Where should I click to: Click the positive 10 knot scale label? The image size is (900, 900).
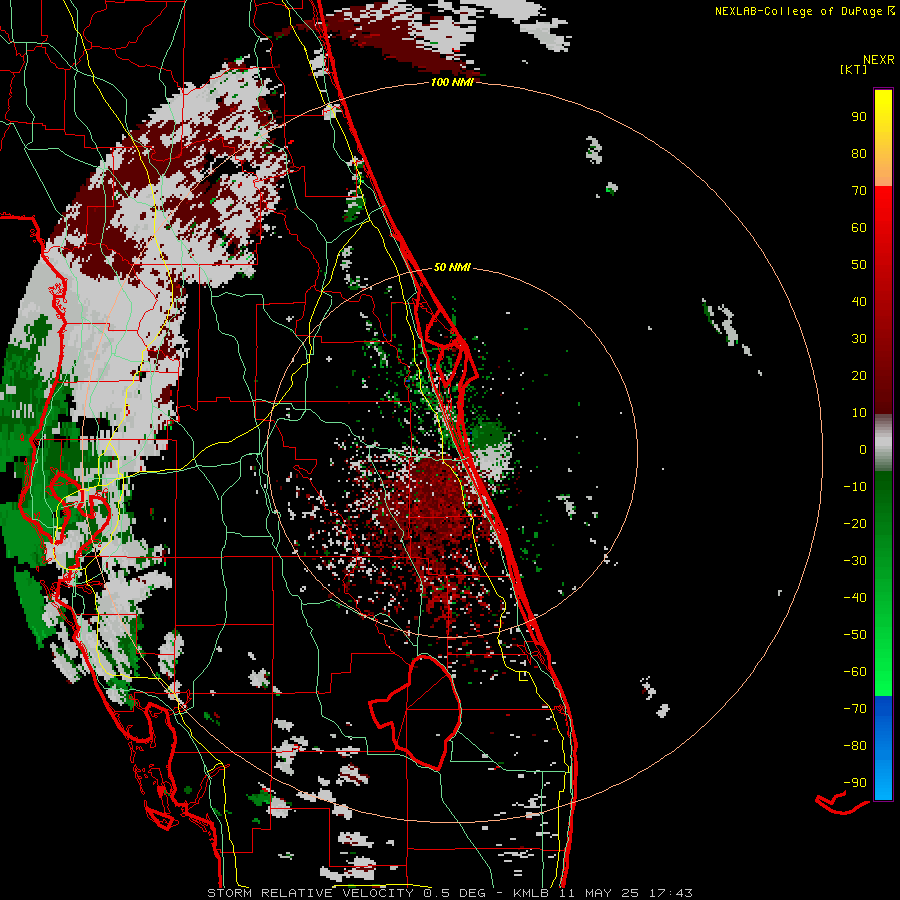click(859, 413)
